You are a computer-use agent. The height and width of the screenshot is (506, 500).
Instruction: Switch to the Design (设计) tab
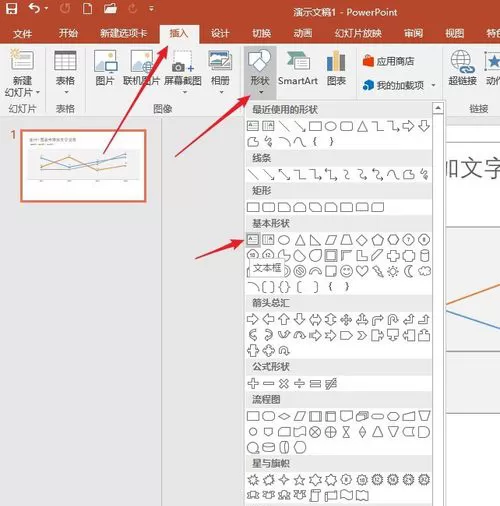coord(220,33)
